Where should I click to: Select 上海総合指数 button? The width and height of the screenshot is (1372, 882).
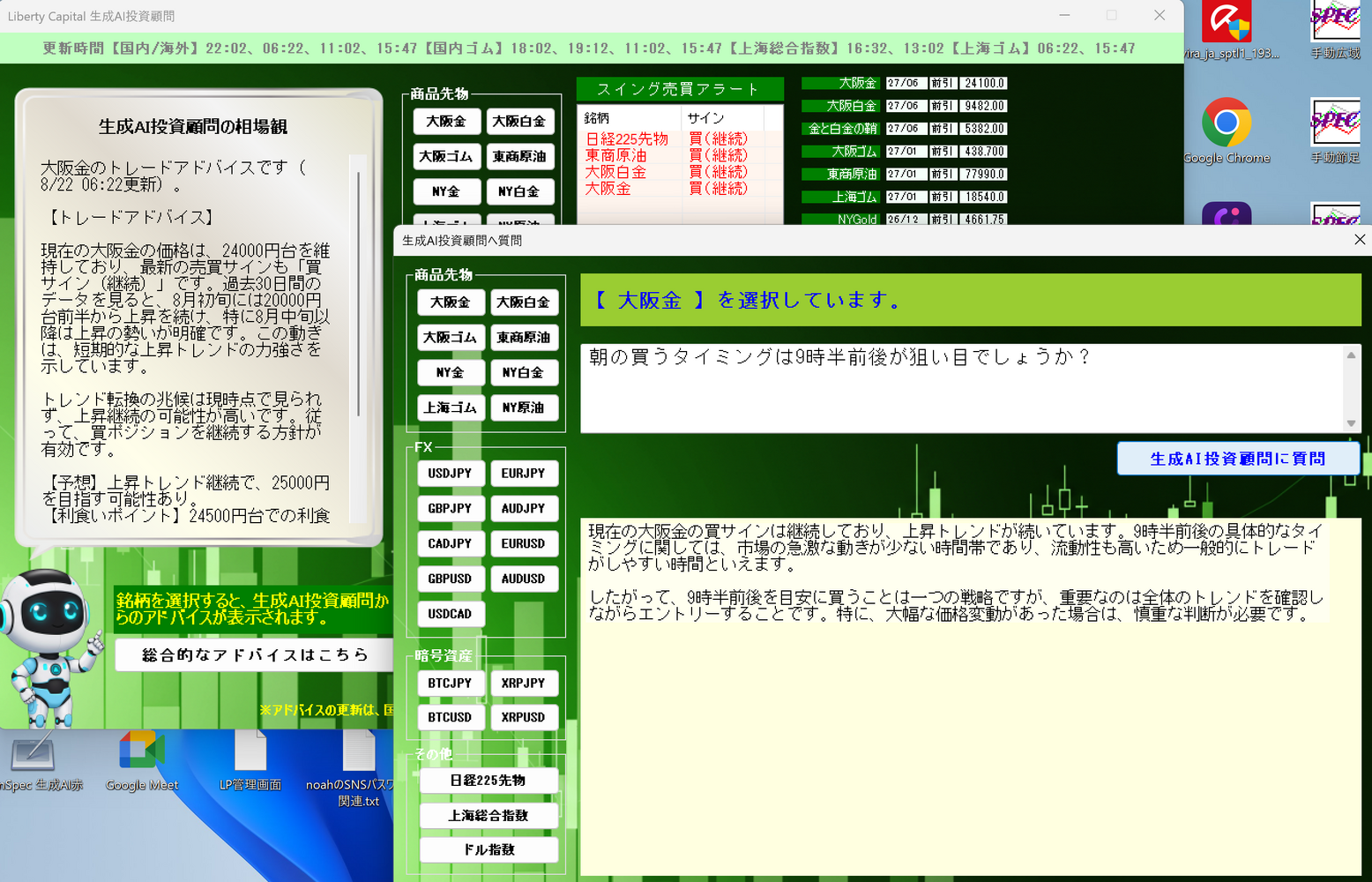488,816
